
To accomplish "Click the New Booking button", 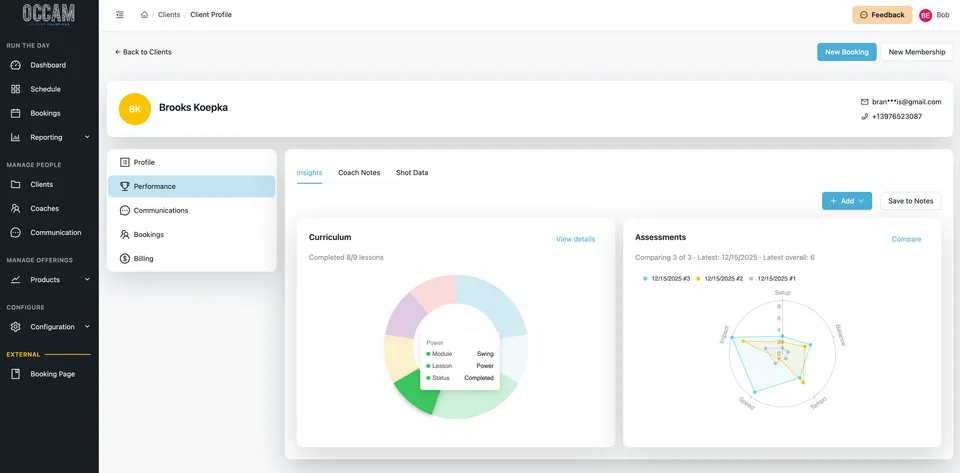I will (x=847, y=52).
